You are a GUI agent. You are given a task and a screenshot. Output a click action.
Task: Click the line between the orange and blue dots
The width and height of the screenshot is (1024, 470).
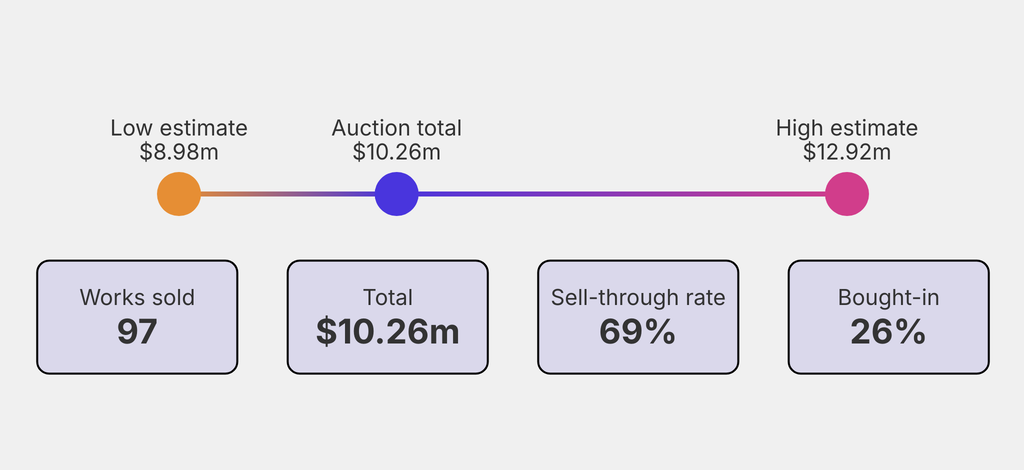tap(288, 194)
